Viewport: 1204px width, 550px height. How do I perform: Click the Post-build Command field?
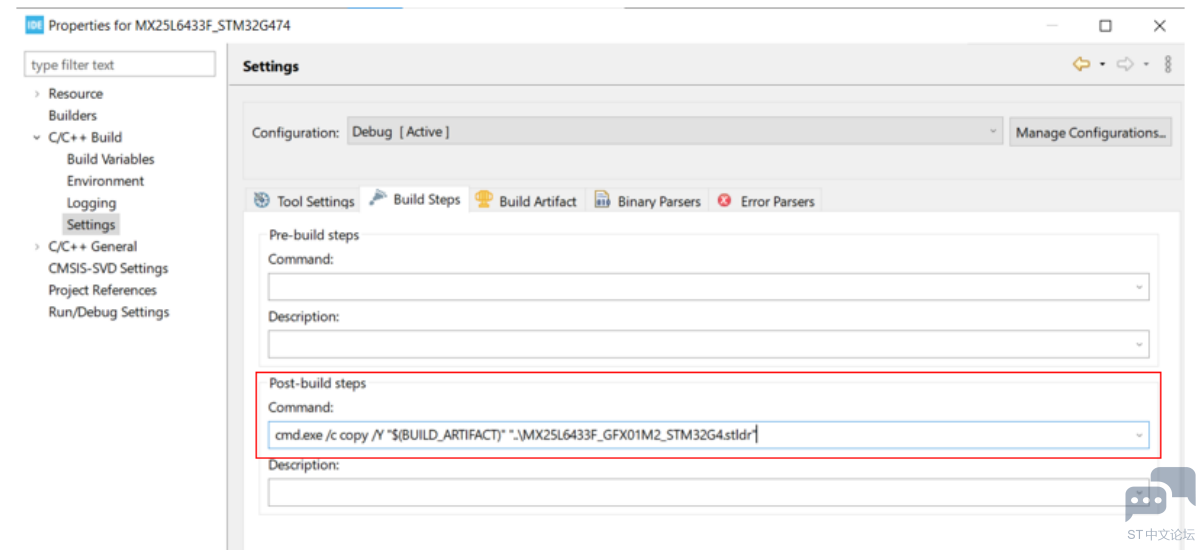(708, 435)
